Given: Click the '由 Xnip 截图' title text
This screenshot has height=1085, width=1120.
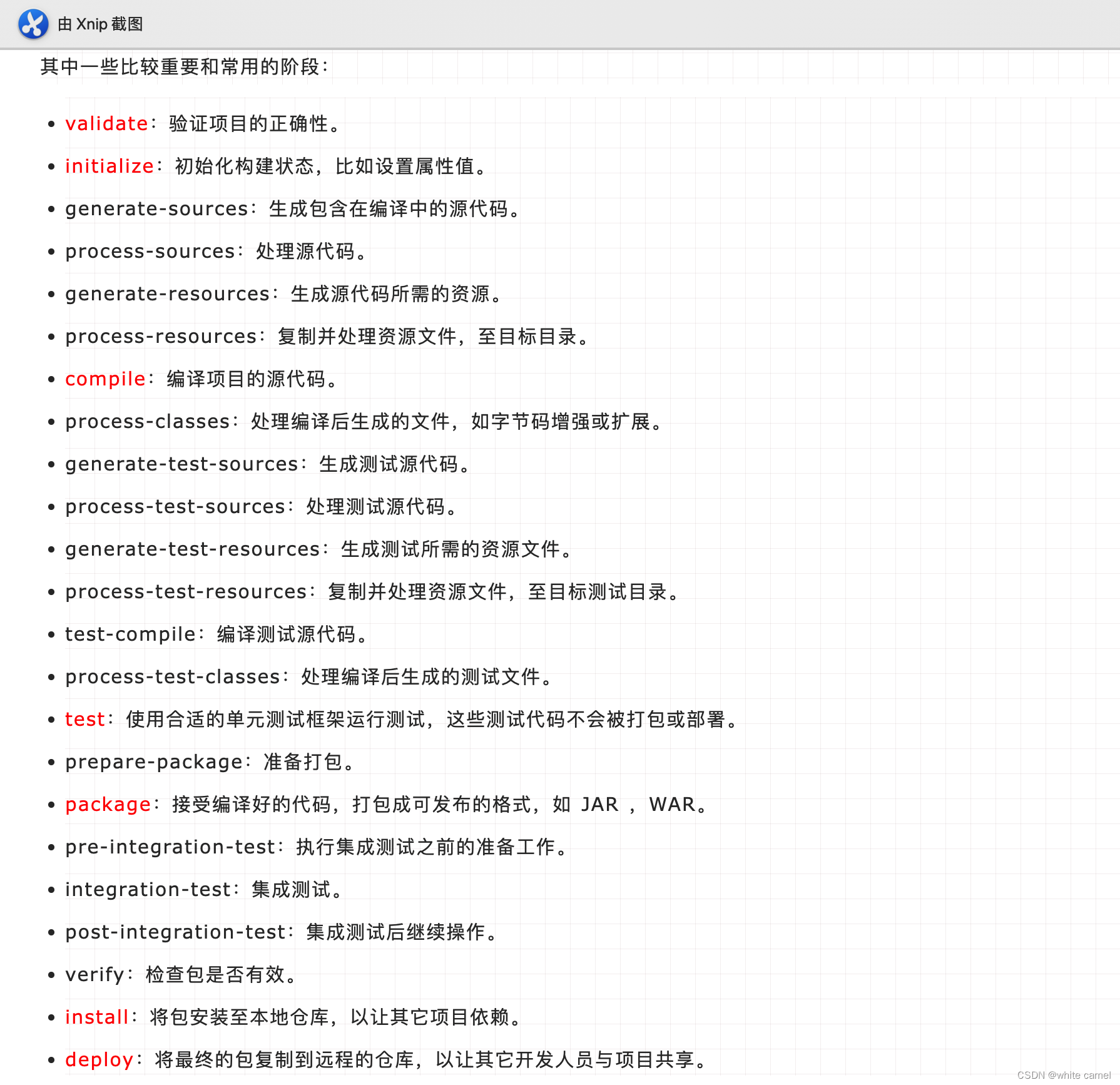Looking at the screenshot, I should pos(100,24).
